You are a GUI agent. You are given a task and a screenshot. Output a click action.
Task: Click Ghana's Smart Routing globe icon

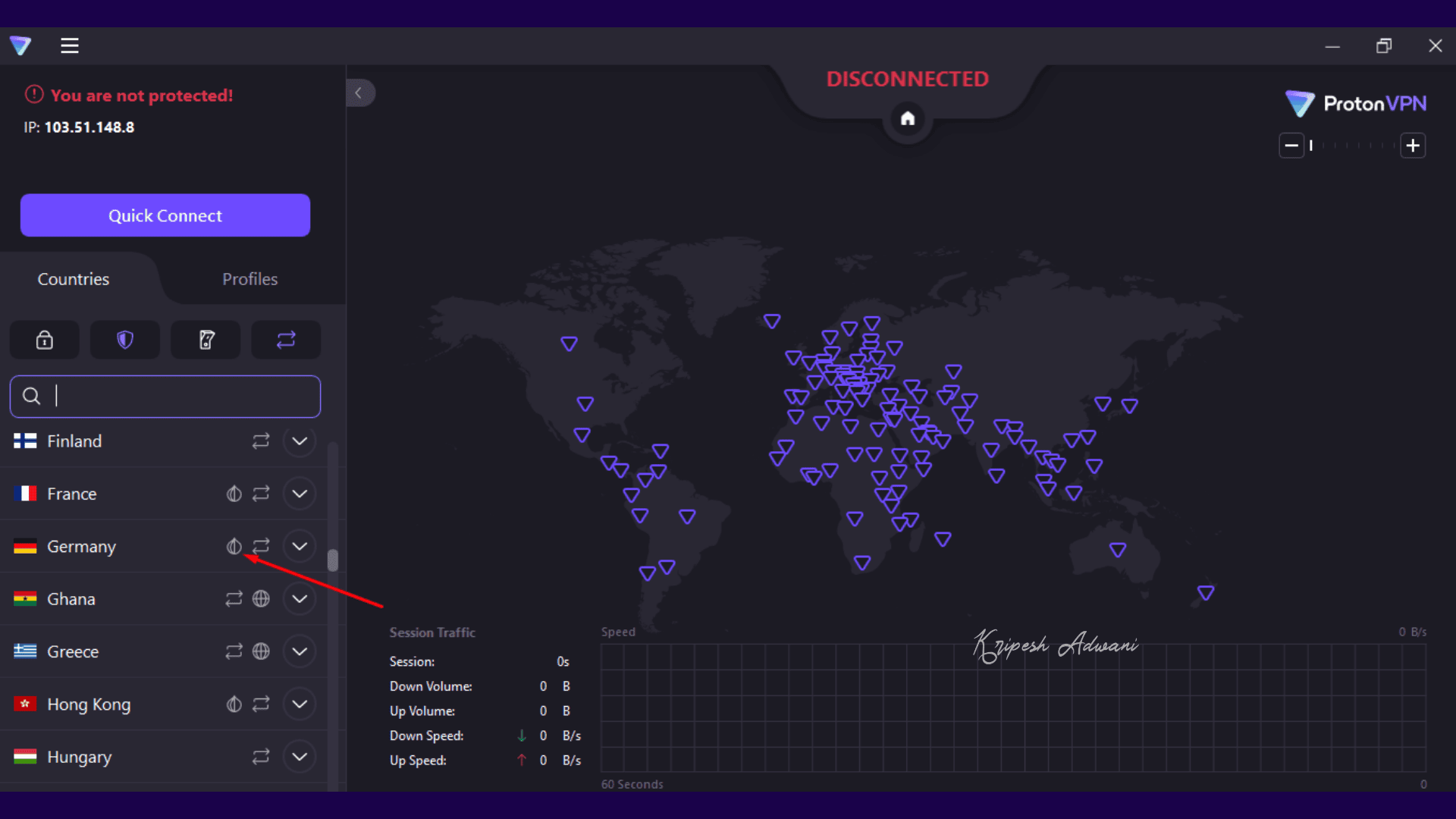pos(261,599)
